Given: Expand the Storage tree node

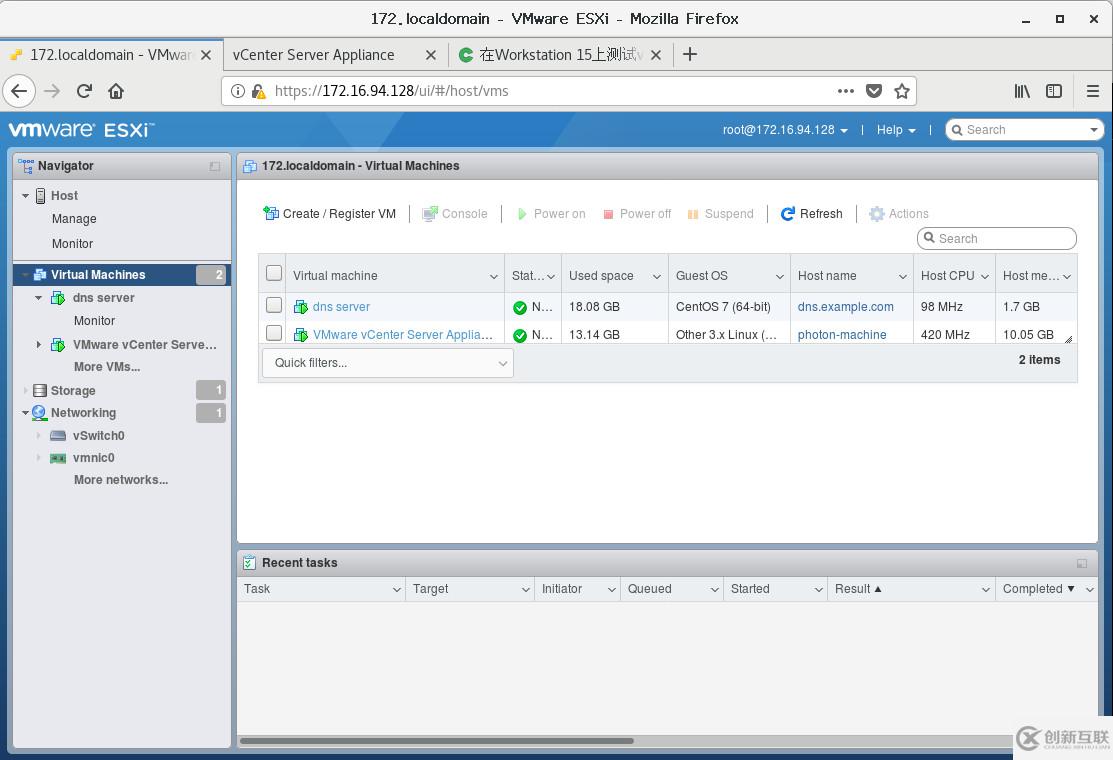Looking at the screenshot, I should (26, 390).
